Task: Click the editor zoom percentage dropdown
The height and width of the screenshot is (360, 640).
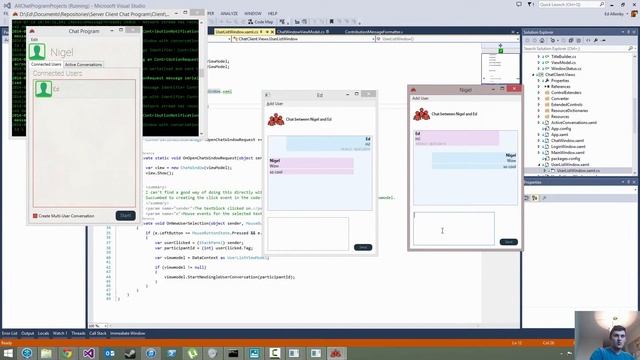Action: (x=98, y=326)
